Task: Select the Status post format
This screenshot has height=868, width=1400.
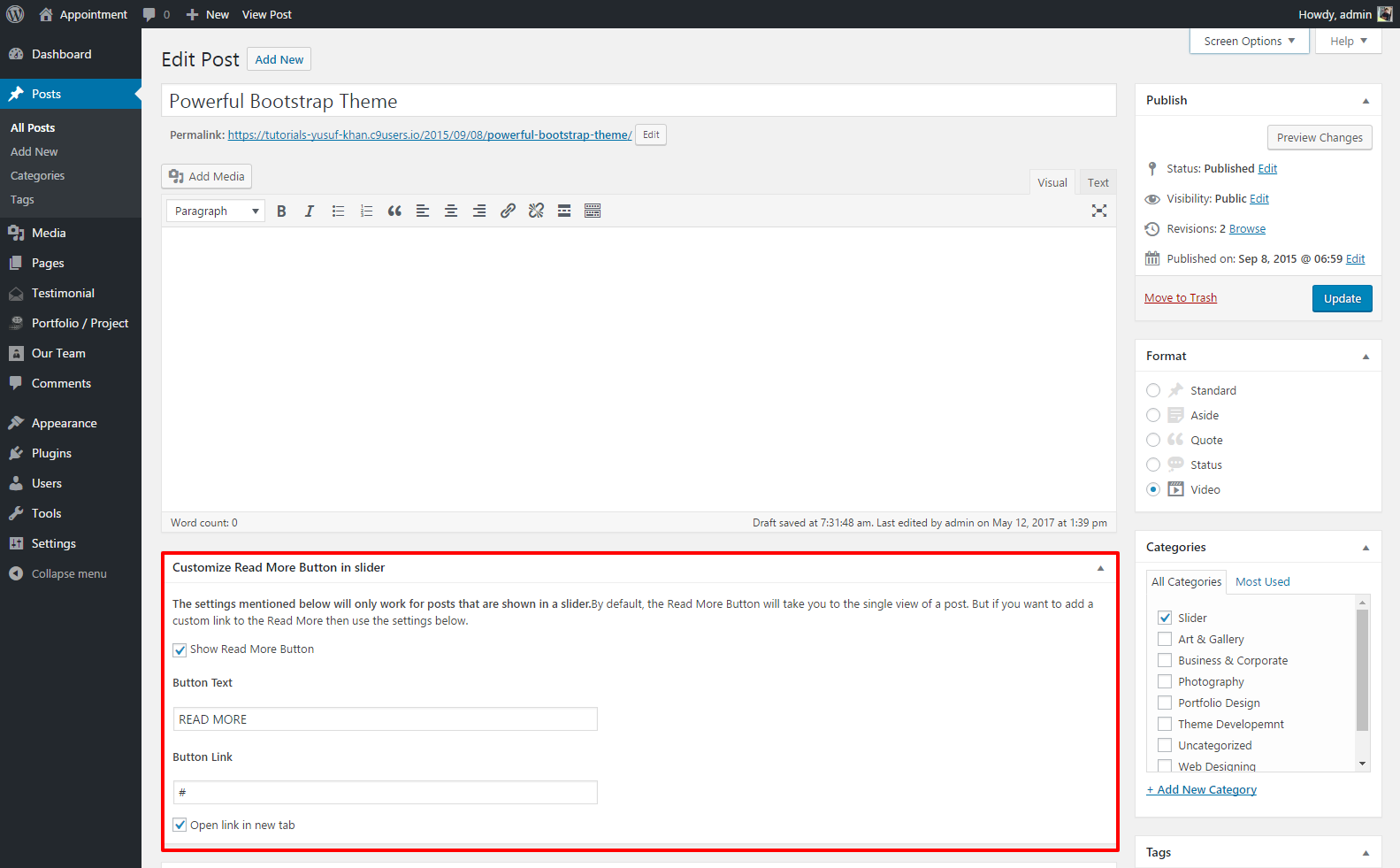Action: [1153, 465]
